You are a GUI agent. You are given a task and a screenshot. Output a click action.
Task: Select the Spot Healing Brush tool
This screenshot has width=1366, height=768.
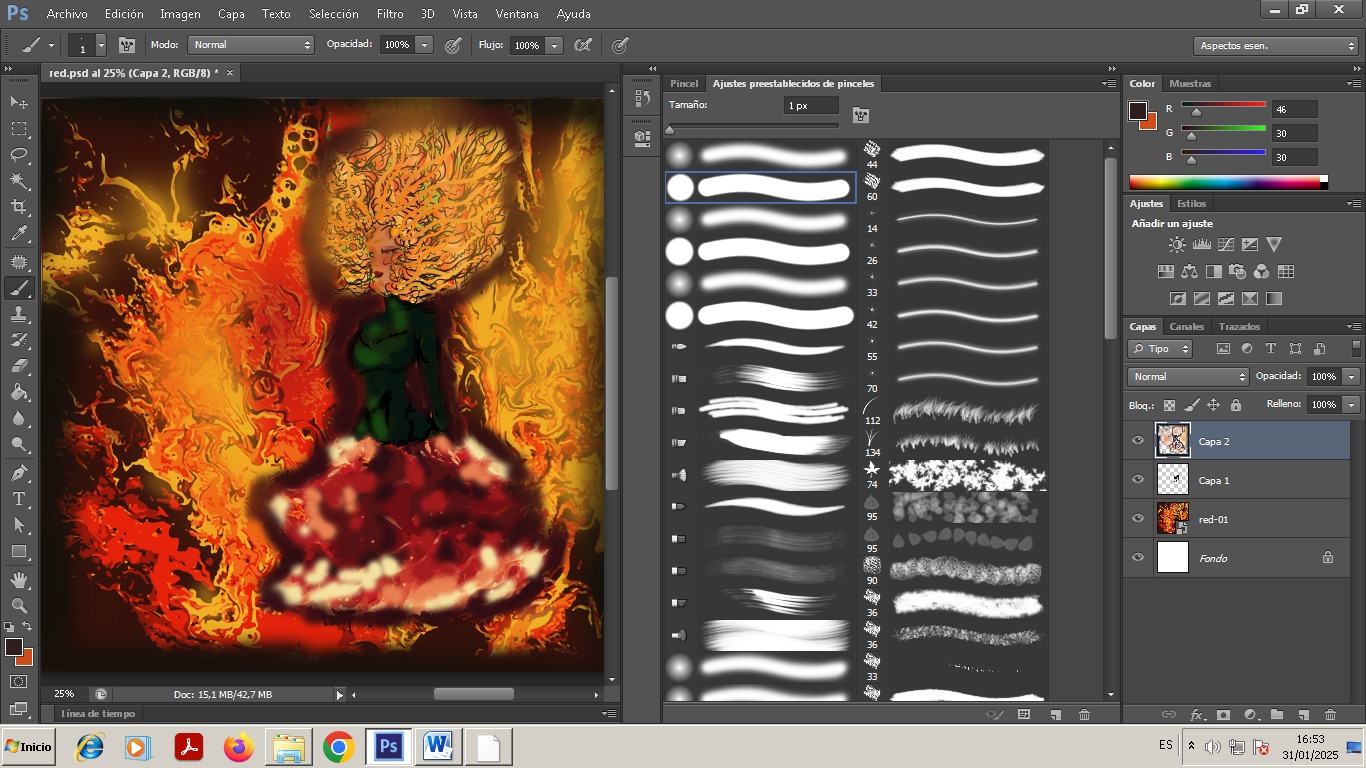pyautogui.click(x=19, y=262)
